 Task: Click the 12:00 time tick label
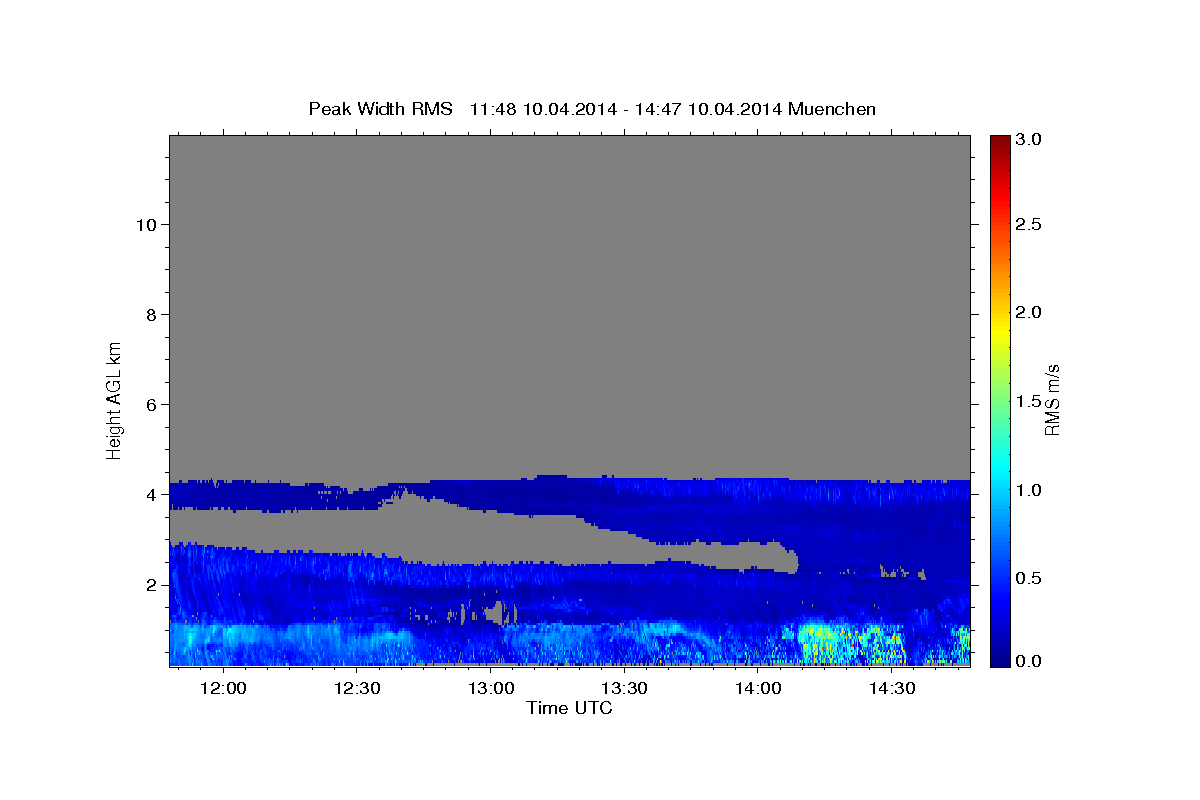click(x=223, y=689)
